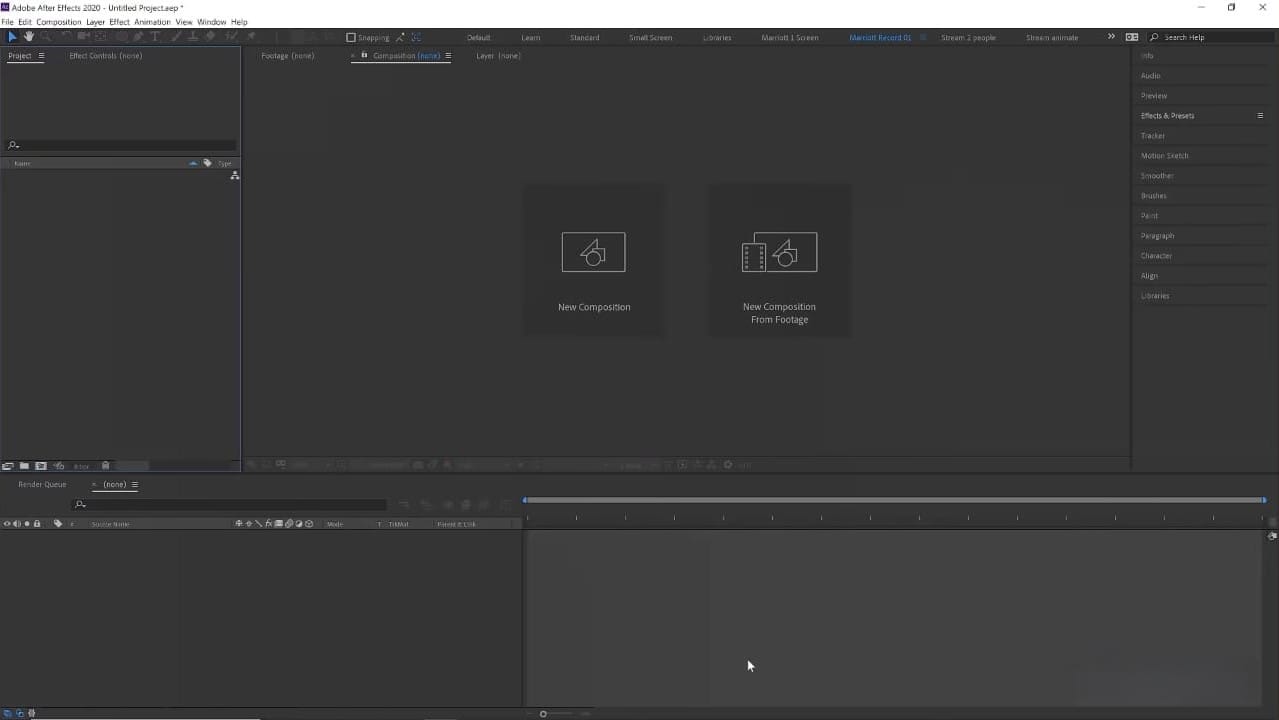This screenshot has height=720, width=1279.
Task: Open the Align panel
Action: coord(1149,276)
